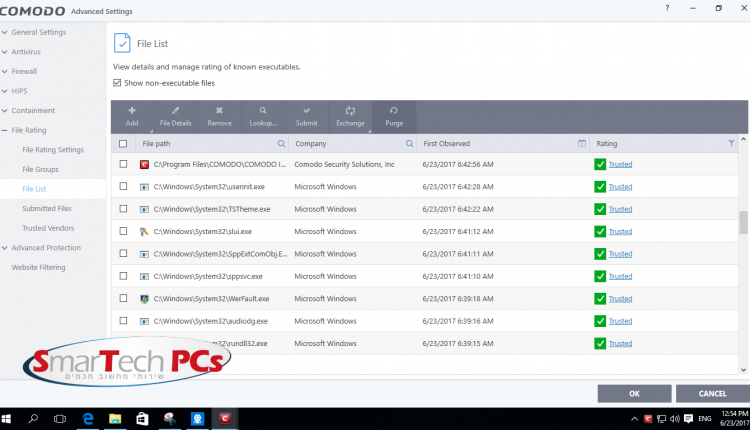Screen dimensions: 750x430
Task: Click Comodo tray icon in system tray
Action: (x=648, y=419)
